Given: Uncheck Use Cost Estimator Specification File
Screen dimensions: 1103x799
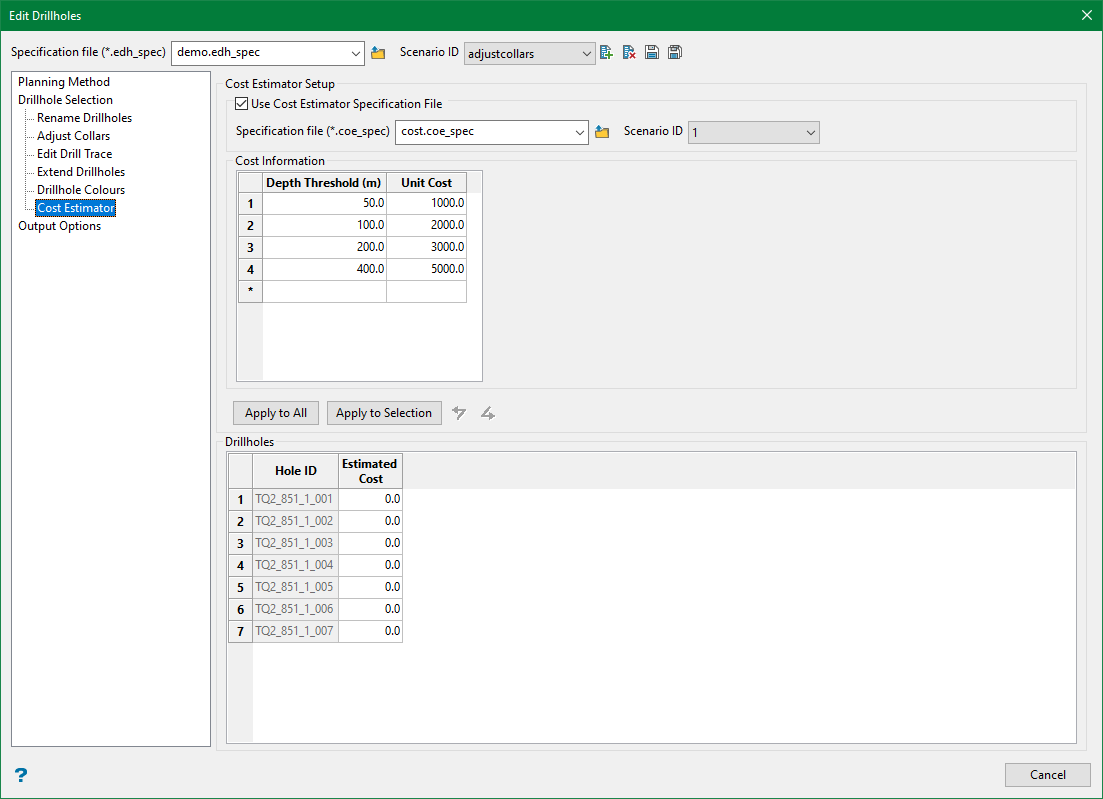Looking at the screenshot, I should coord(241,104).
